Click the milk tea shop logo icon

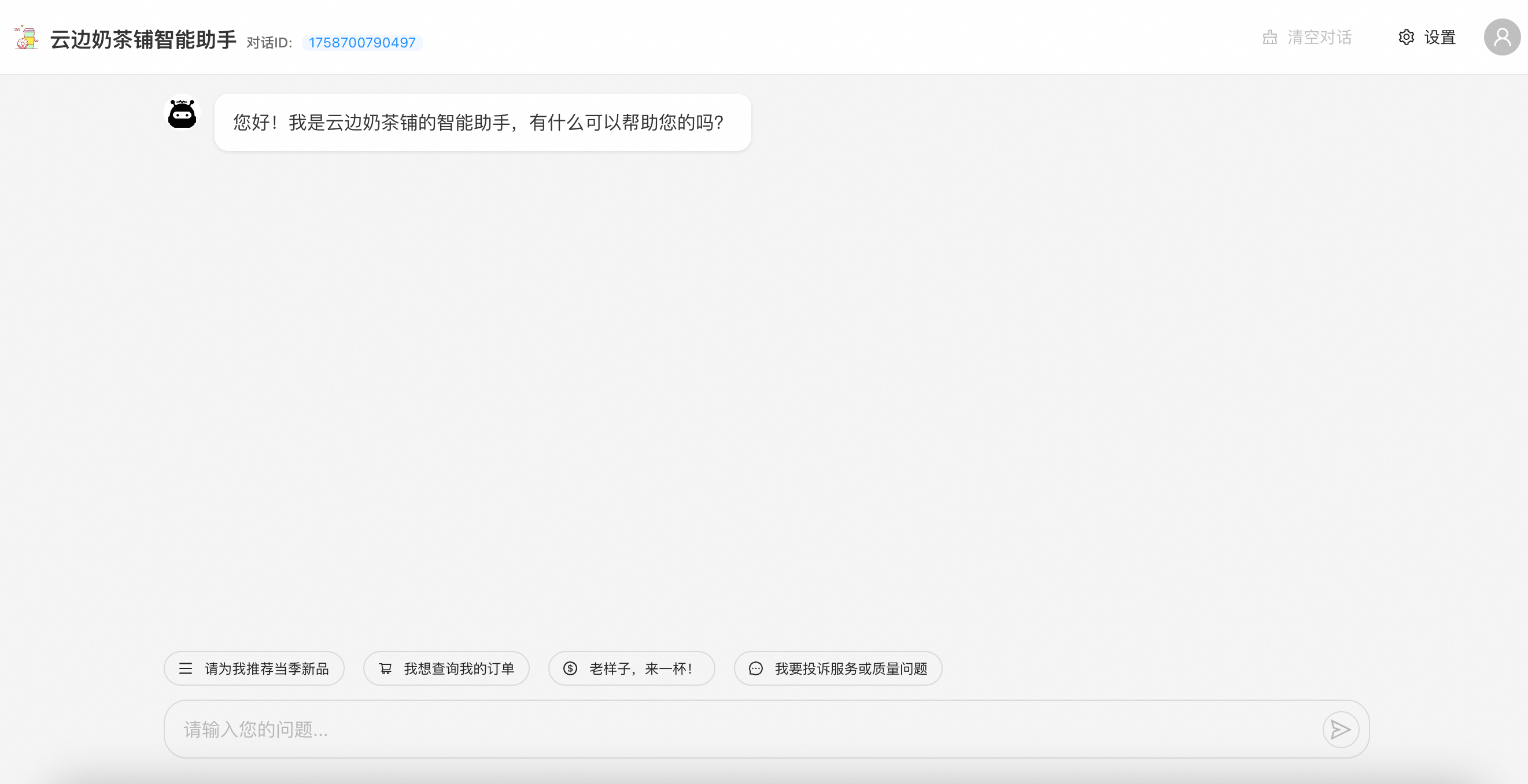pyautogui.click(x=26, y=38)
